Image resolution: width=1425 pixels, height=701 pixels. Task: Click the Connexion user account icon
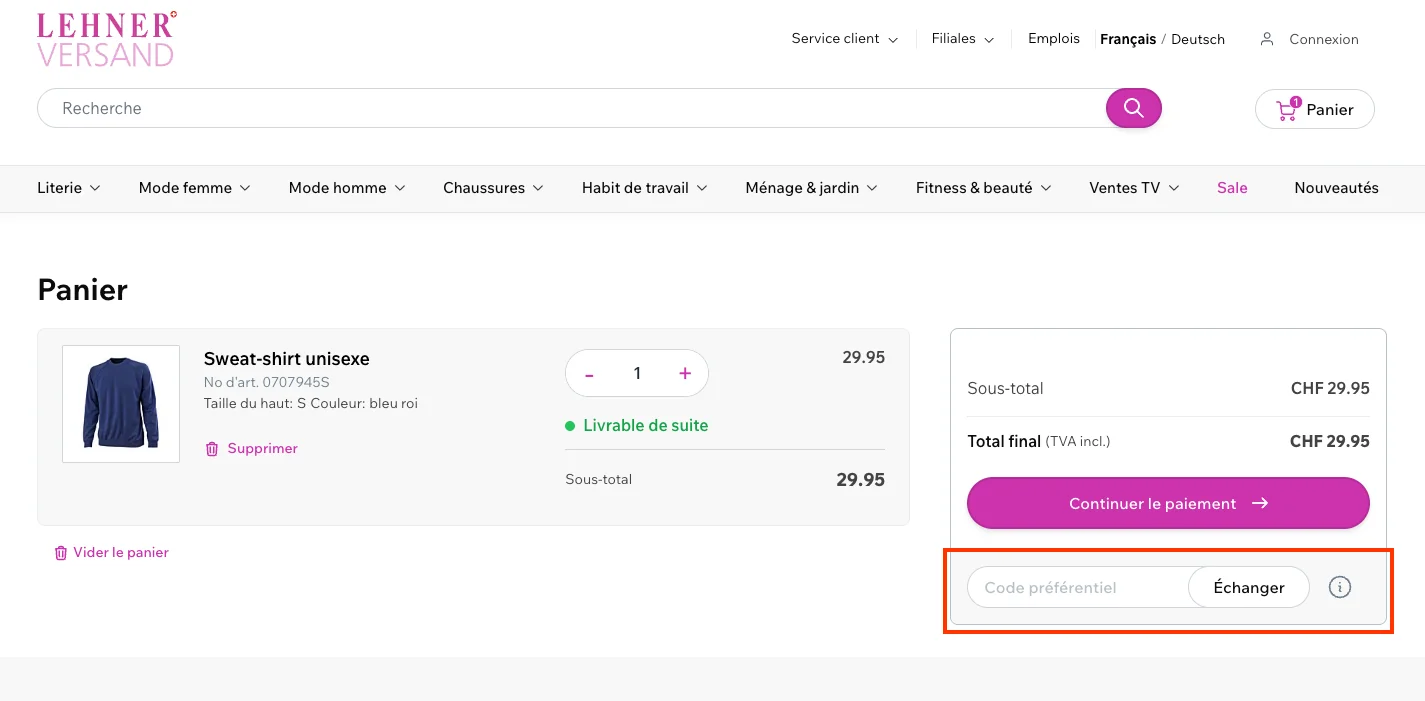pyautogui.click(x=1267, y=38)
